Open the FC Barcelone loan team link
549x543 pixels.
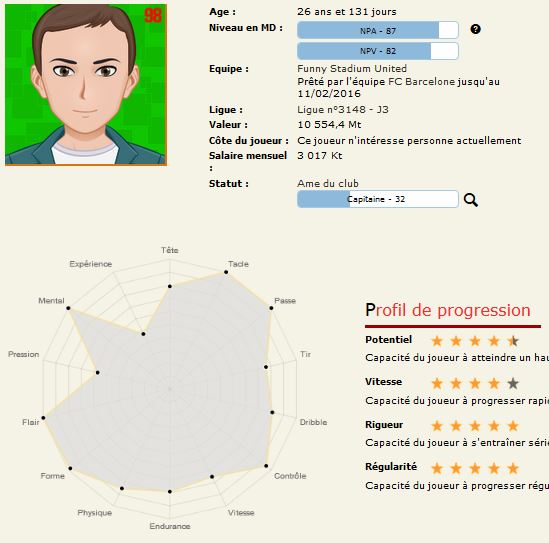(422, 82)
